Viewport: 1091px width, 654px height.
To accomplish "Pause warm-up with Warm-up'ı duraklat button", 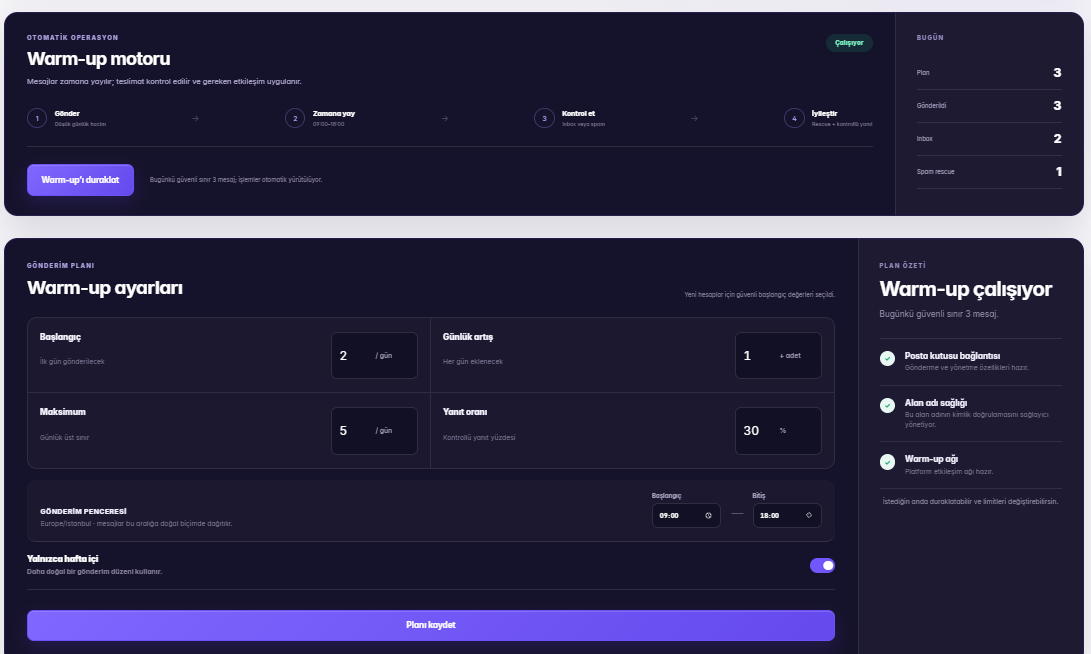I will click(x=80, y=180).
